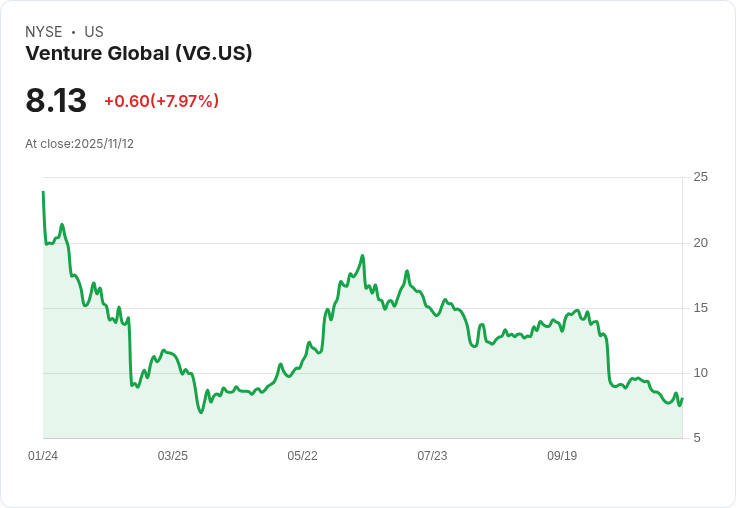736x508 pixels.
Task: Click the 5 value on the price axis
Action: 697,438
